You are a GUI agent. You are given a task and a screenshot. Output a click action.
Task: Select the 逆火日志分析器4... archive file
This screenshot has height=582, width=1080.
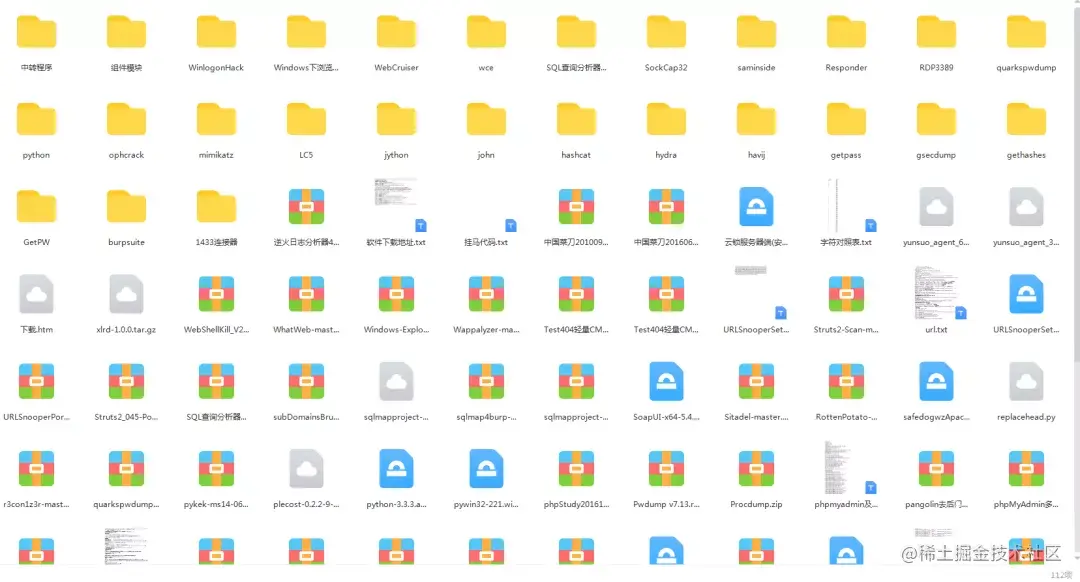(x=307, y=207)
